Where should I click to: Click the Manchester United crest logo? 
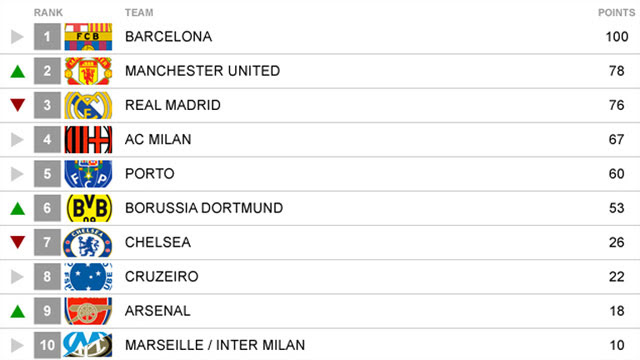tap(88, 71)
